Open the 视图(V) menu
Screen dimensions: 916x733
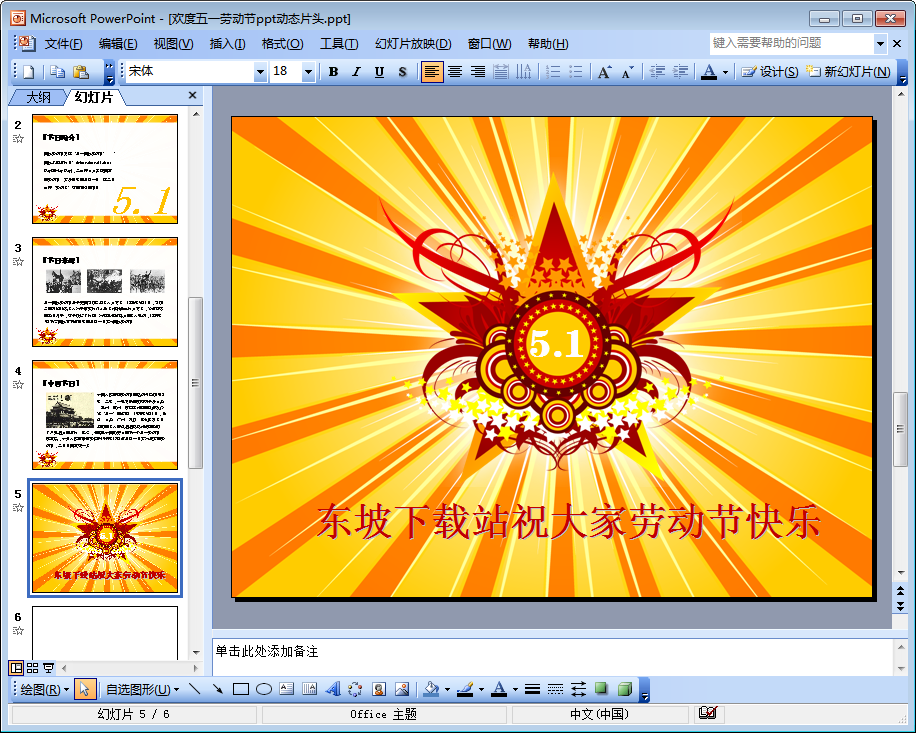click(174, 44)
